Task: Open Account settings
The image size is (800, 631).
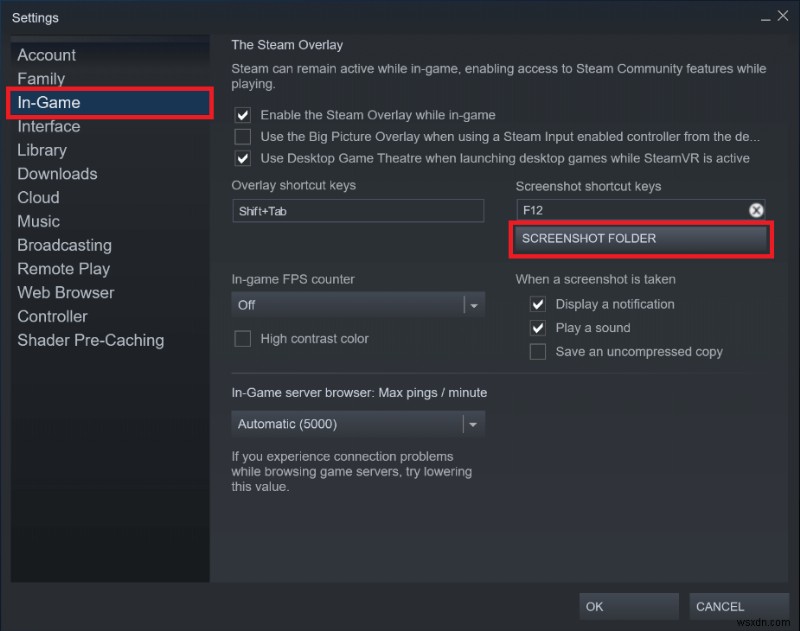Action: tap(46, 55)
